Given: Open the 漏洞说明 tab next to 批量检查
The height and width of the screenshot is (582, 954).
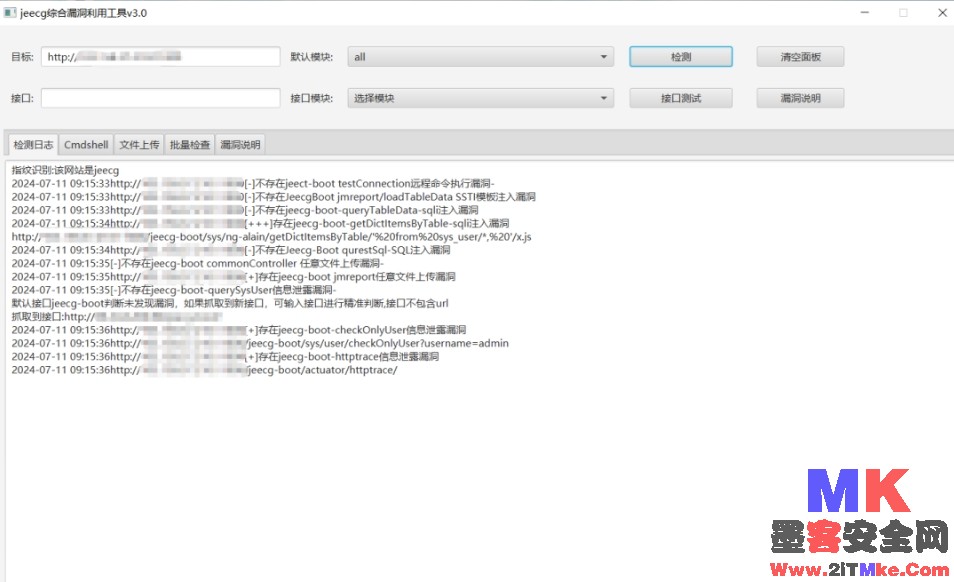Looking at the screenshot, I should coord(240,145).
